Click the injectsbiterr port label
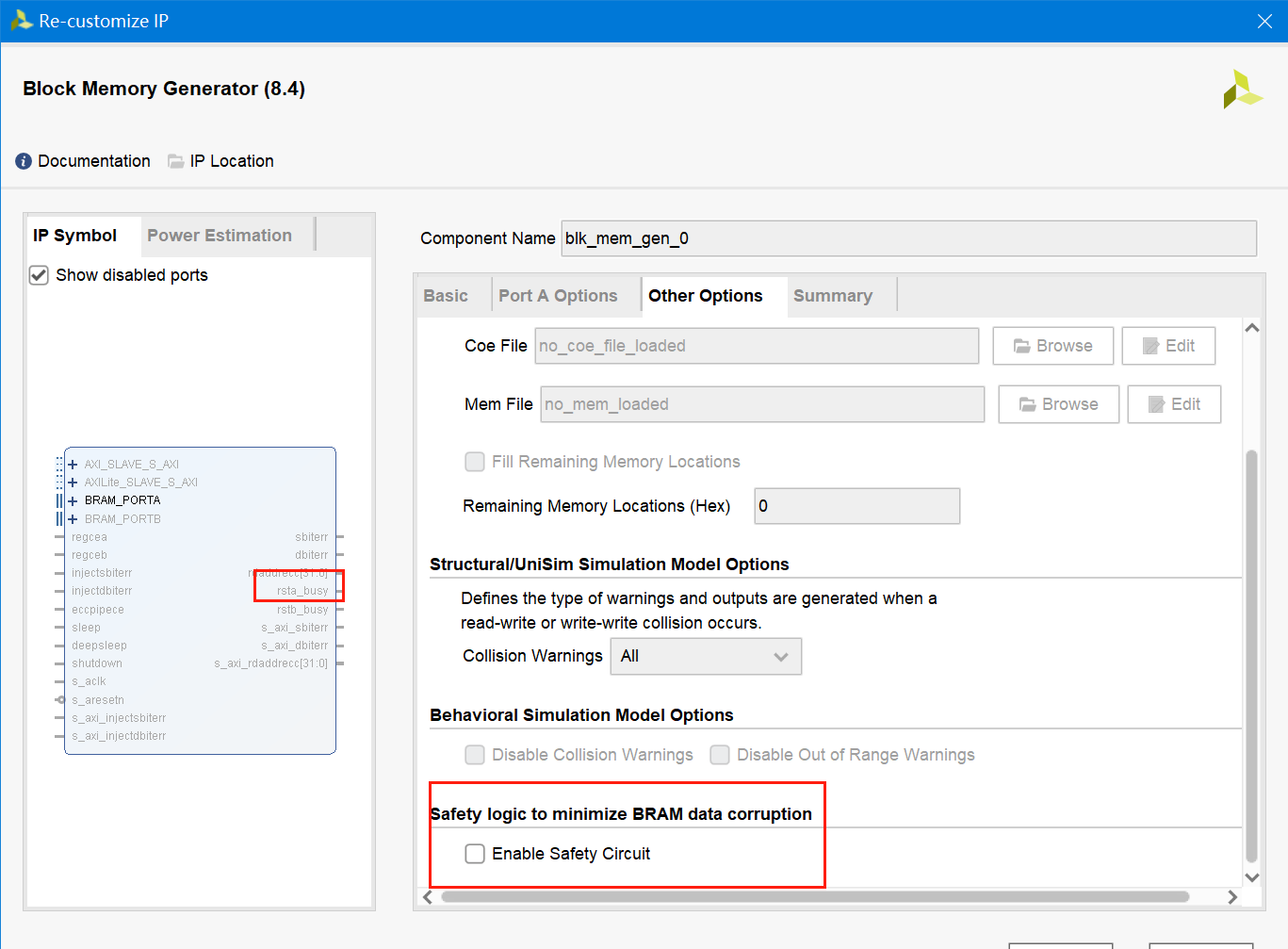 [x=102, y=573]
